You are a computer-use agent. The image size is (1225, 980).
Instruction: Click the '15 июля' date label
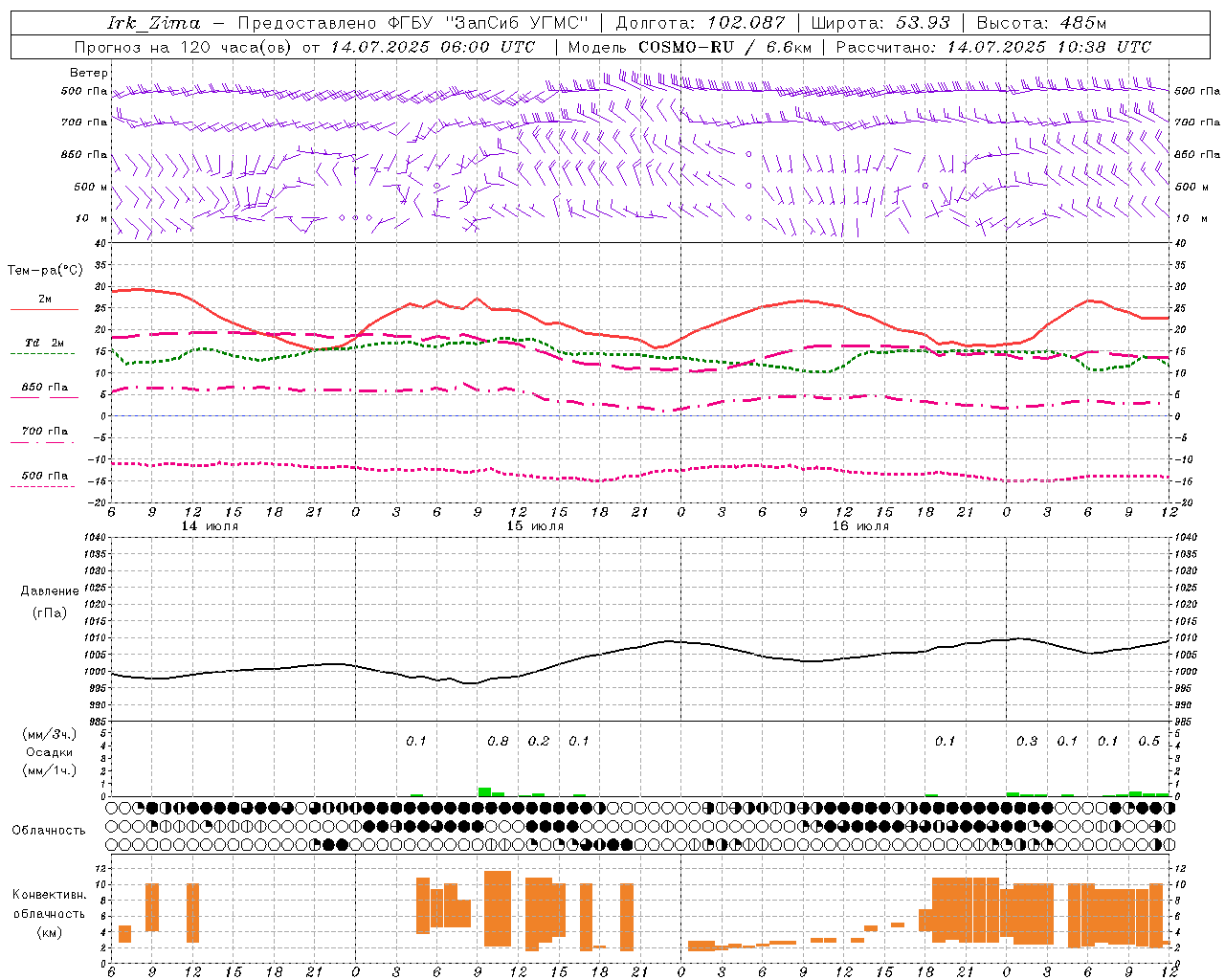535,526
